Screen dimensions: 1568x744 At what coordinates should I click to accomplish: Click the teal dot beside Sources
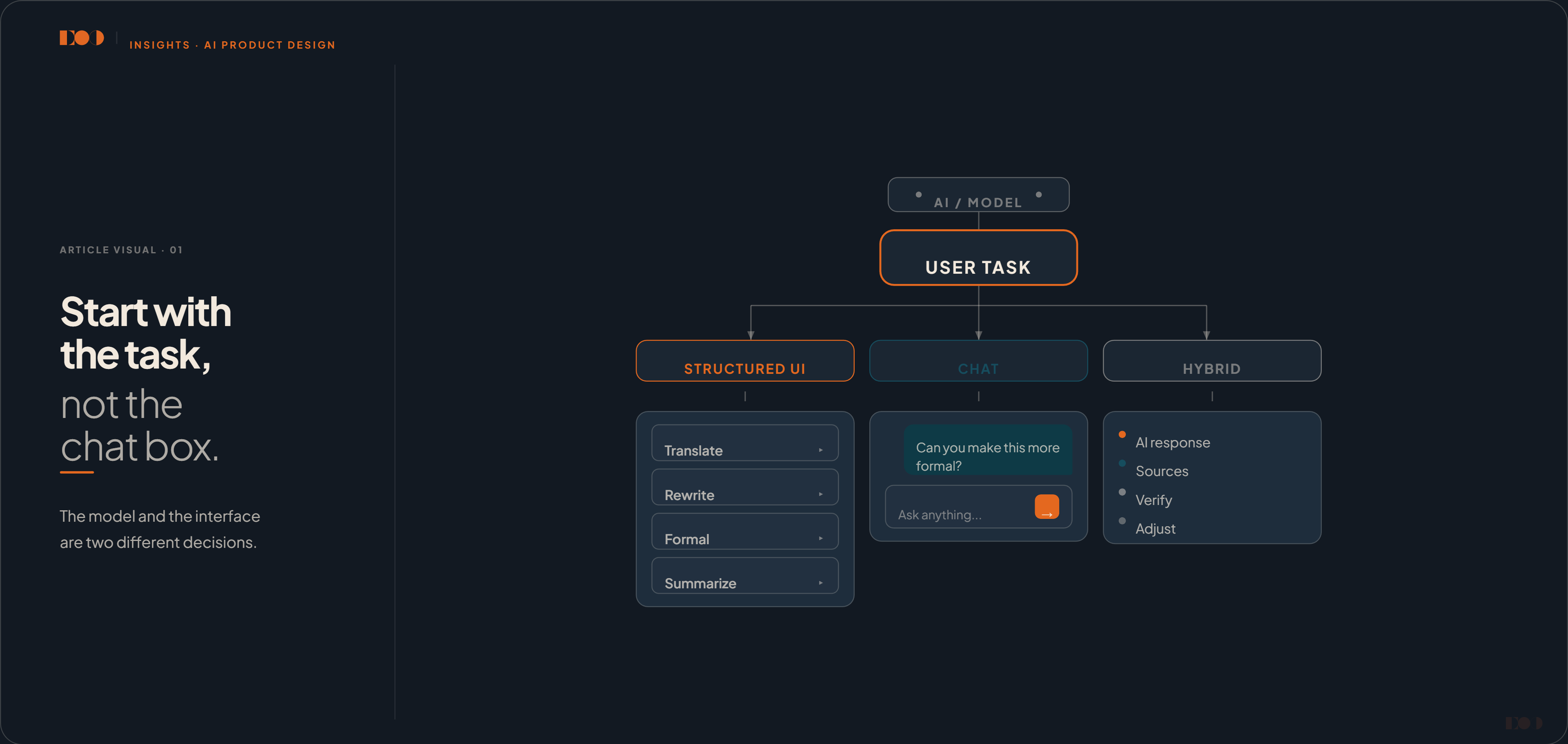point(1122,463)
